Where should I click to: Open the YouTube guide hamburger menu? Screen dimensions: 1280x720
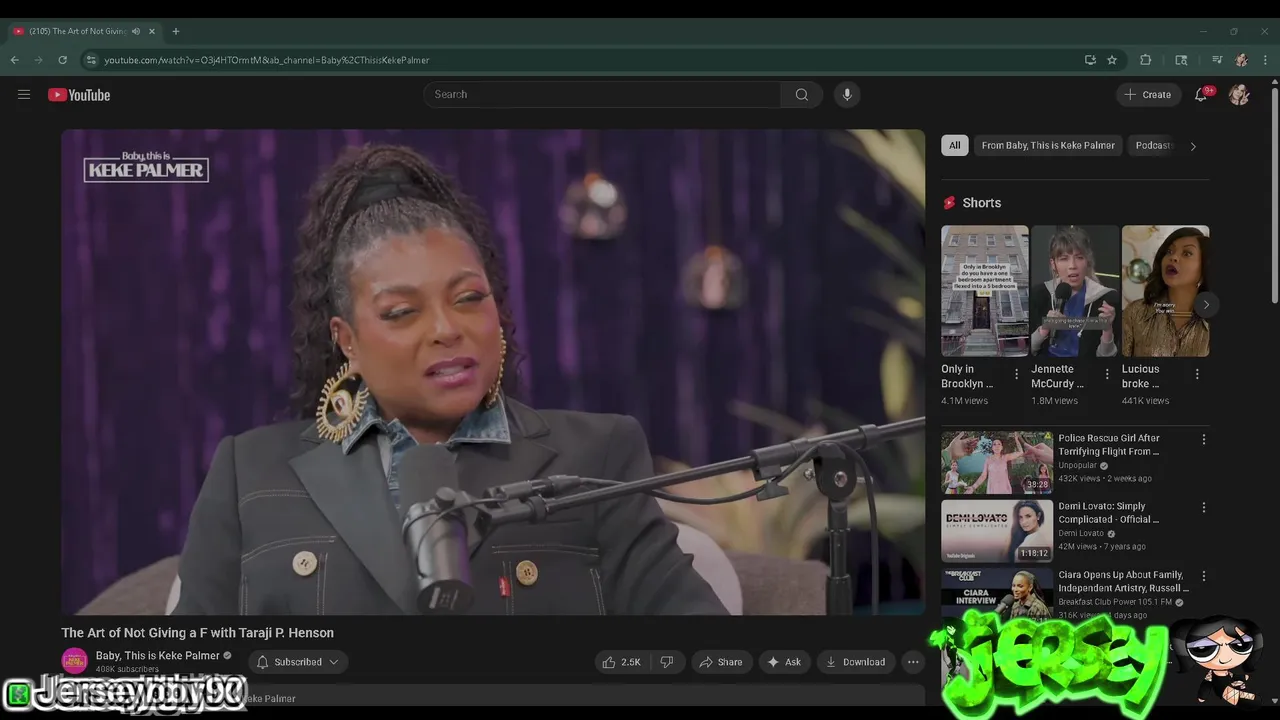(24, 94)
